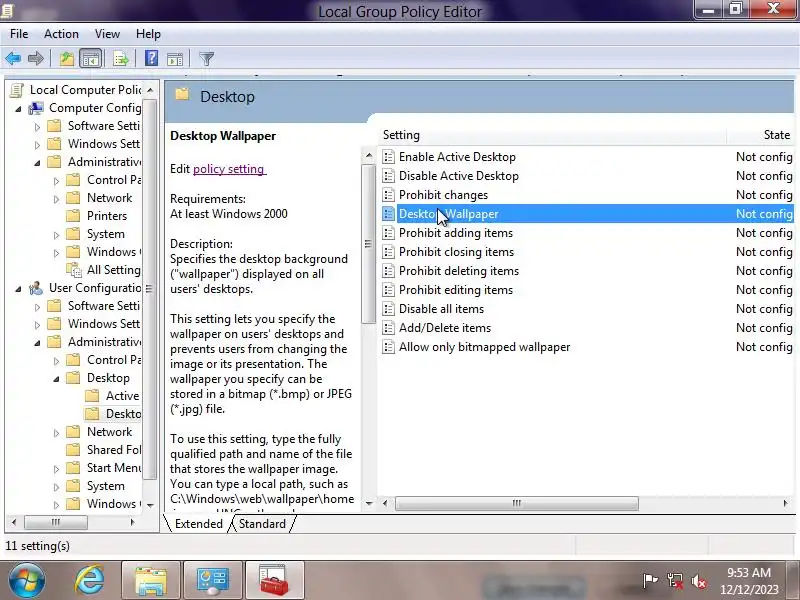
Task: Click the Prohibit changes policy icon
Action: coord(388,195)
